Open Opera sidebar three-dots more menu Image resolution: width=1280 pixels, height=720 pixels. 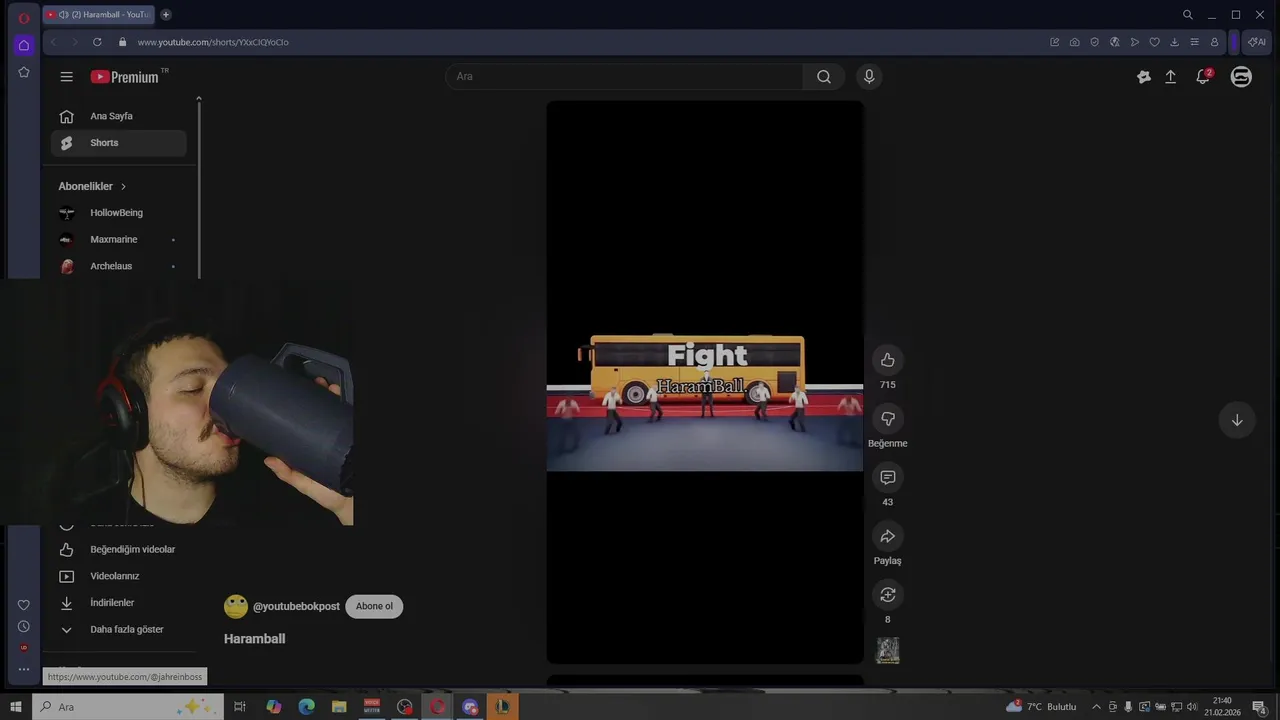pyautogui.click(x=24, y=670)
